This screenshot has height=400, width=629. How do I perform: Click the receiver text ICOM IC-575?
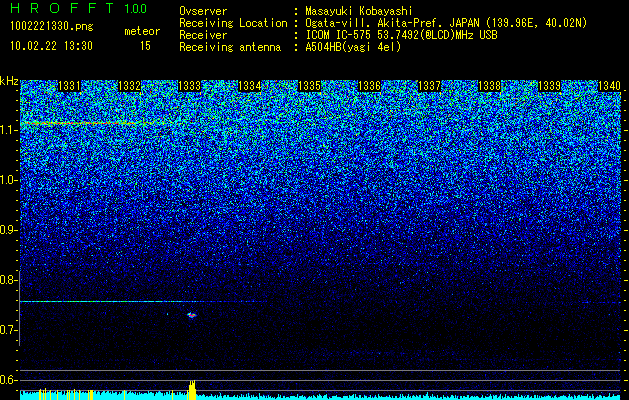[339, 35]
